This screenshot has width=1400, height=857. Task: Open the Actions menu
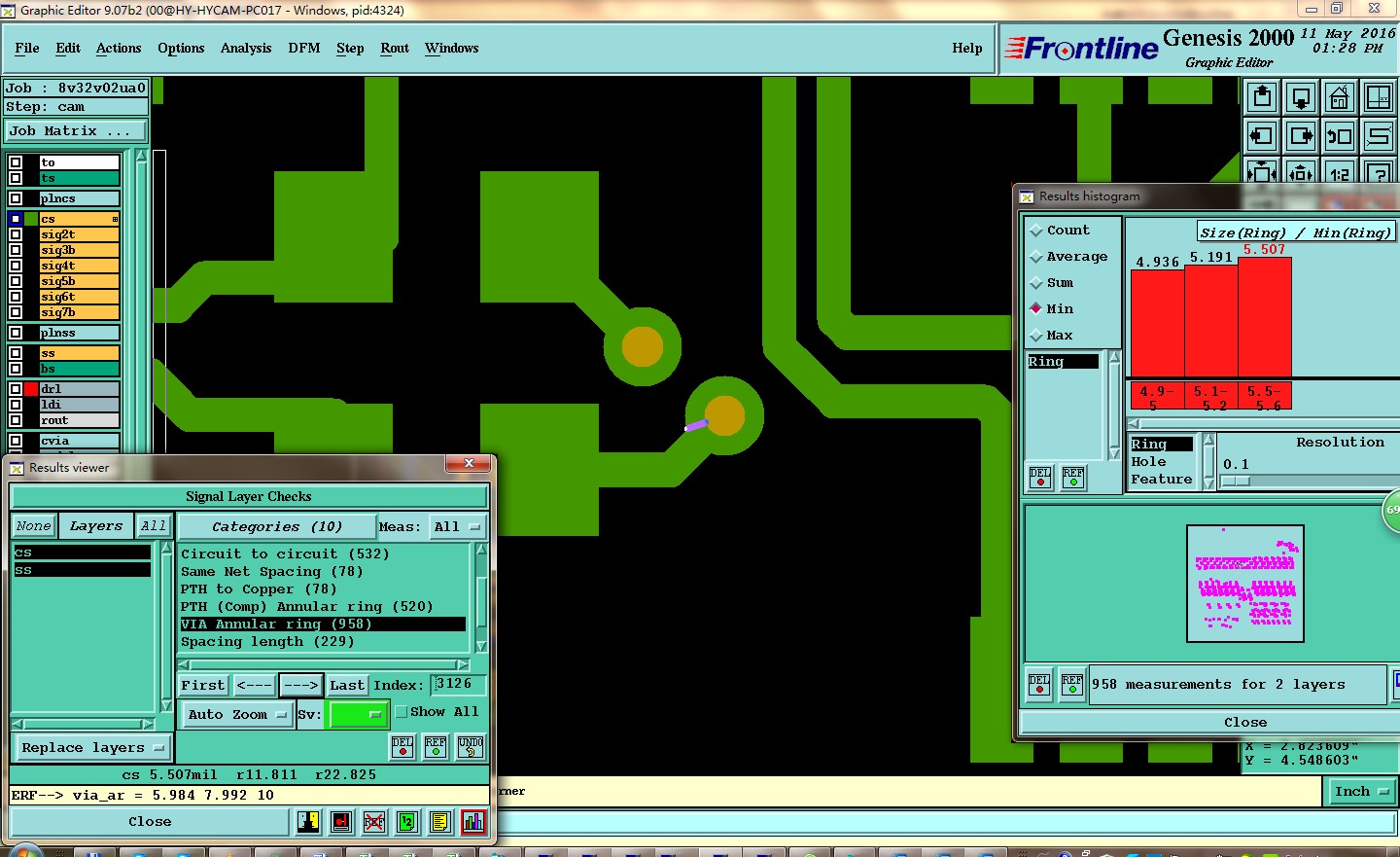pos(119,49)
